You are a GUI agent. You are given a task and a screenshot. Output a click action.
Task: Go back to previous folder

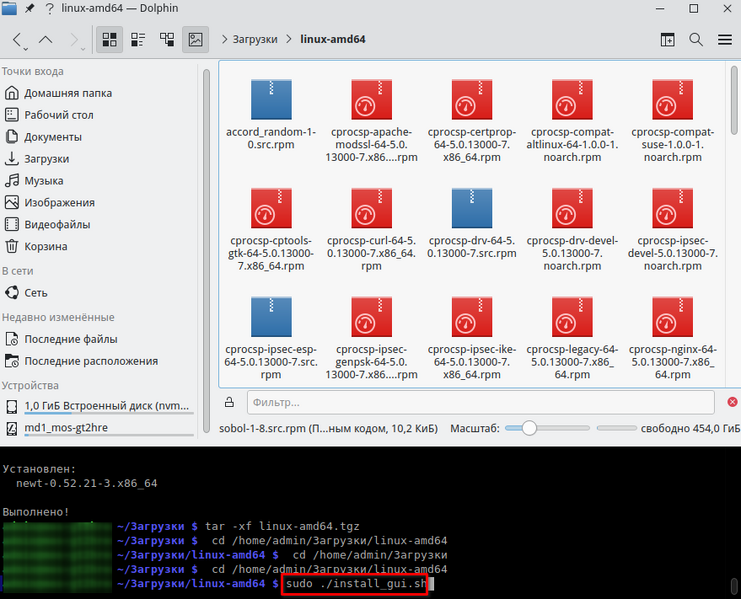19,40
